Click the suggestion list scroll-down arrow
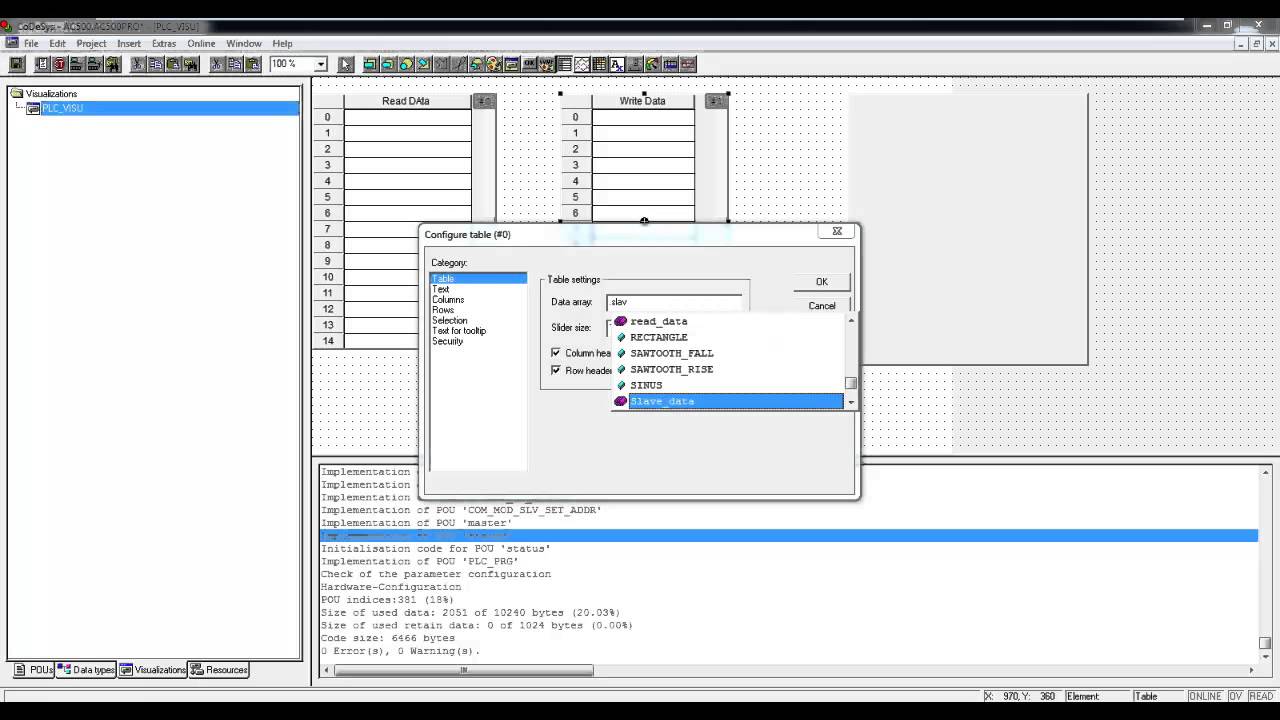Viewport: 1280px width, 720px height. point(851,402)
